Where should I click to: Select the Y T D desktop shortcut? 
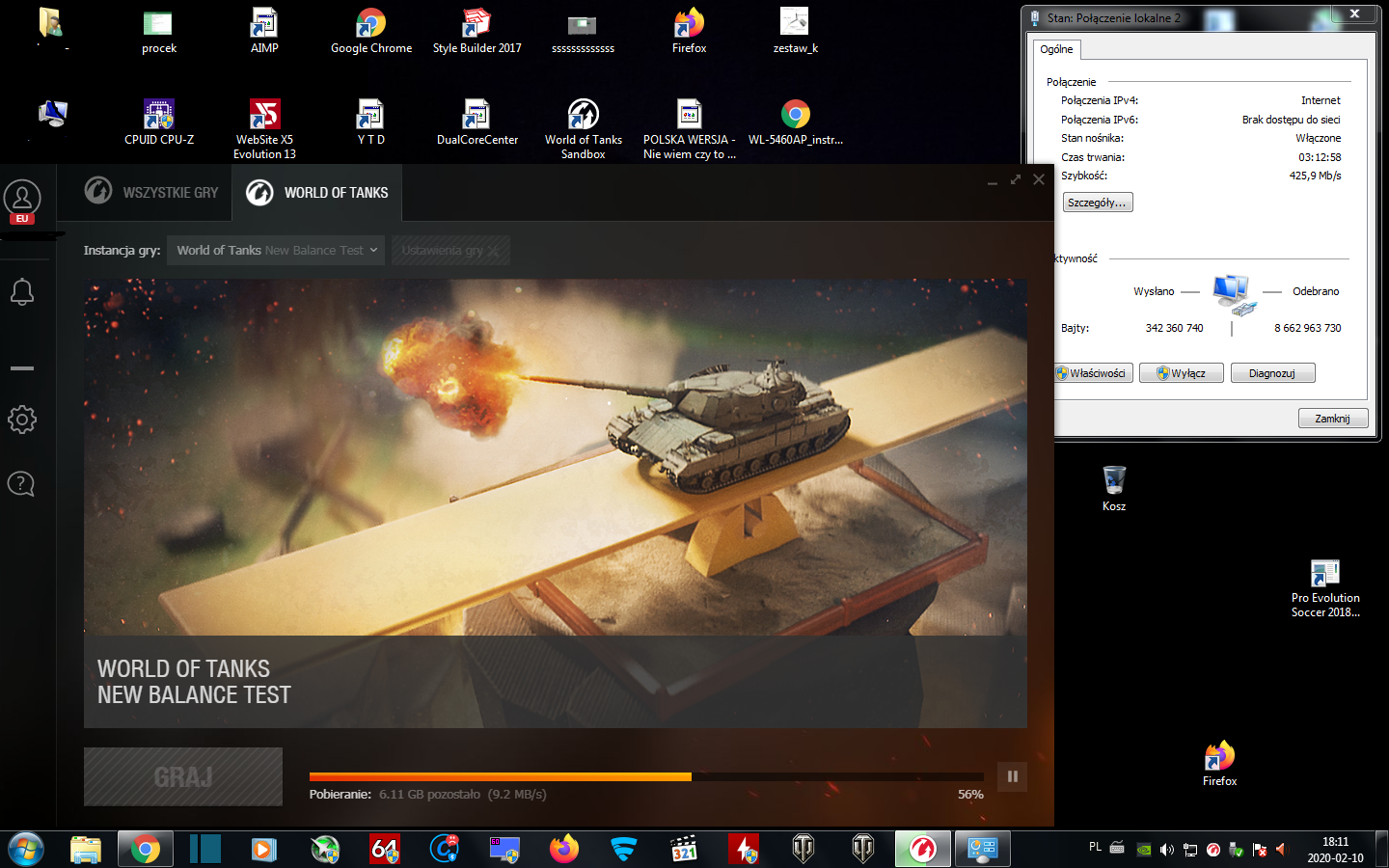(370, 123)
